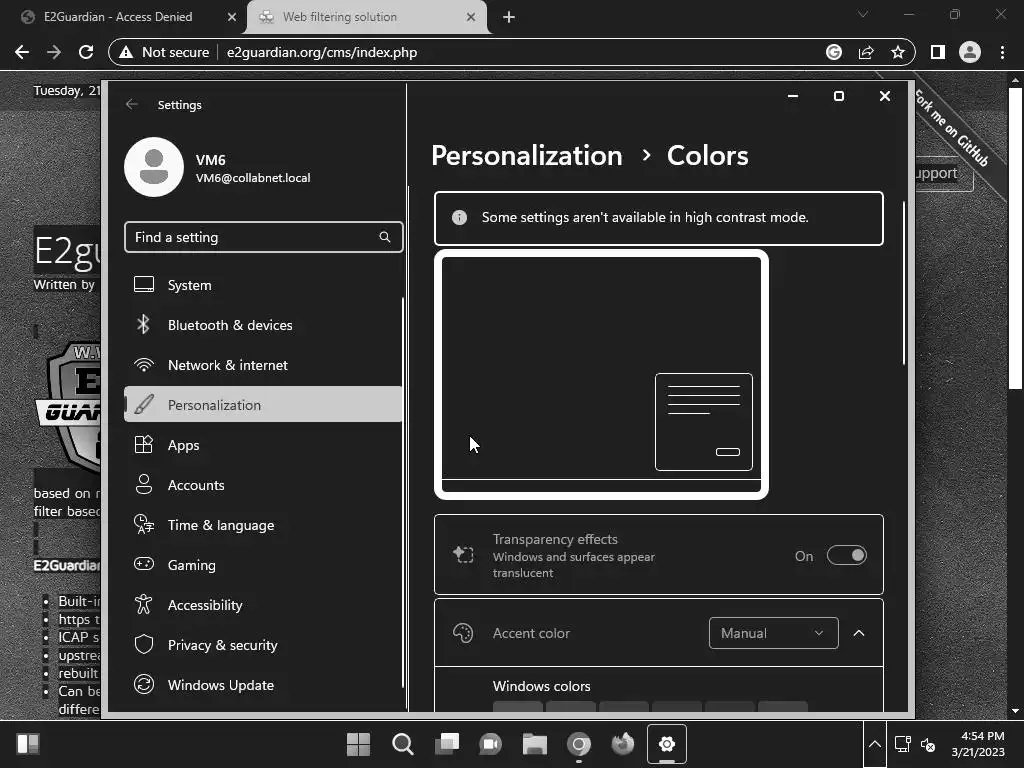Toggle browser side panel icon
Screen dimensions: 1024x768
[x=938, y=52]
